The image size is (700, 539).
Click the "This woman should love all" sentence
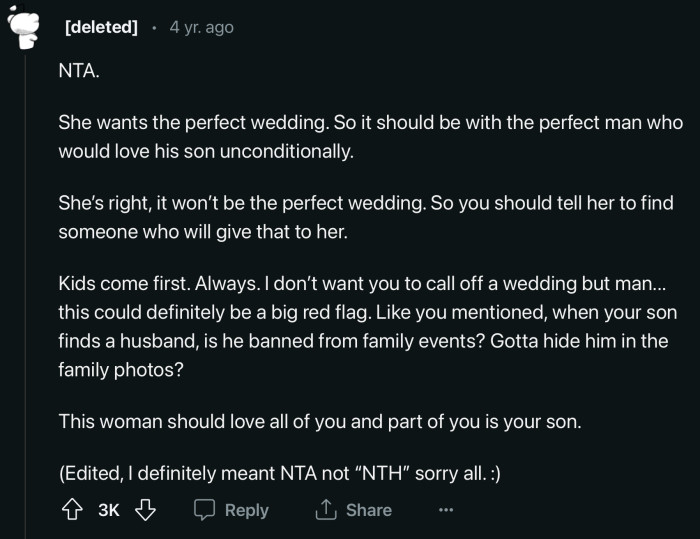click(x=198, y=421)
